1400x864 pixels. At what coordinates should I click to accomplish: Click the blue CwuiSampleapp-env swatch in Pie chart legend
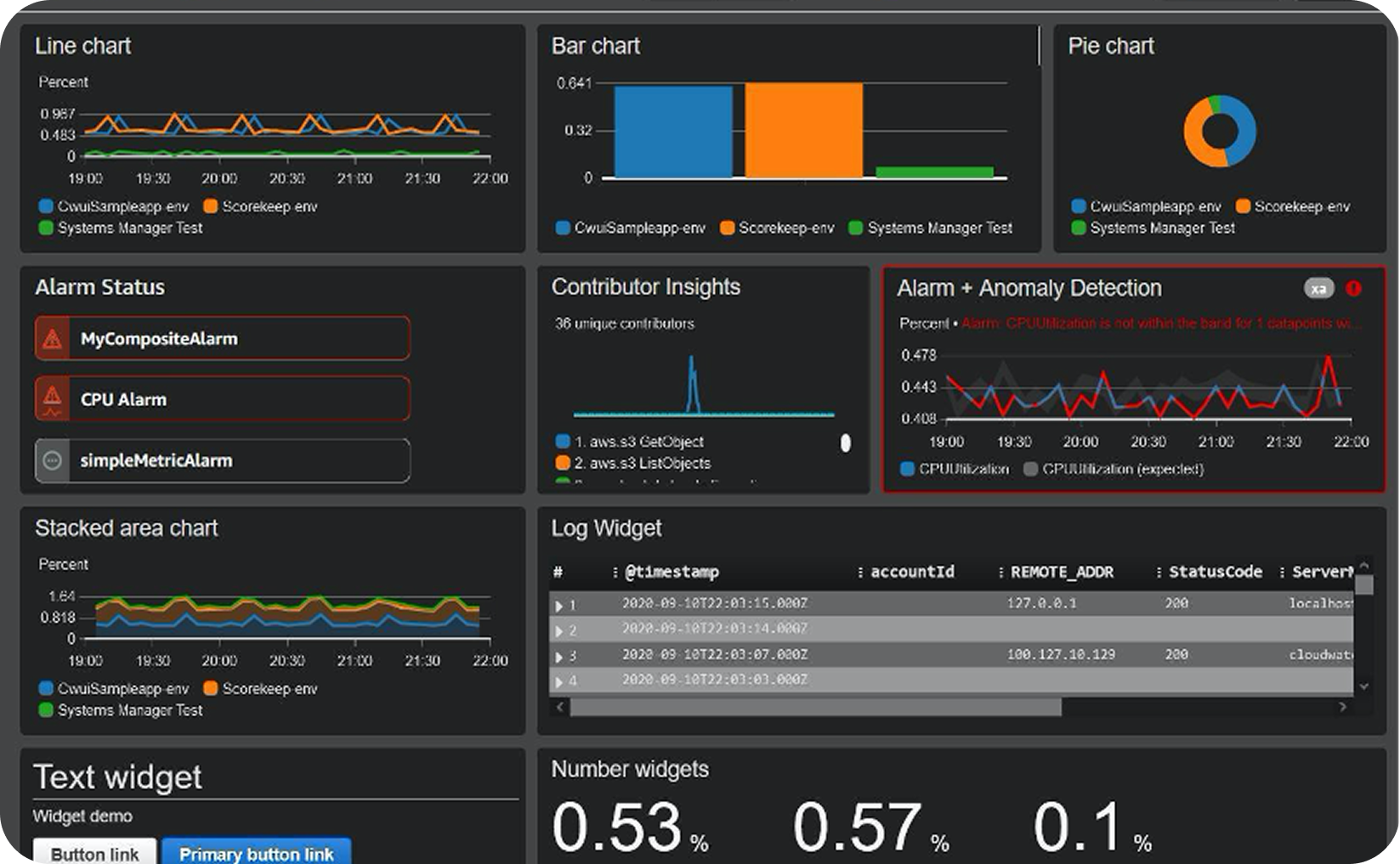(x=1079, y=206)
